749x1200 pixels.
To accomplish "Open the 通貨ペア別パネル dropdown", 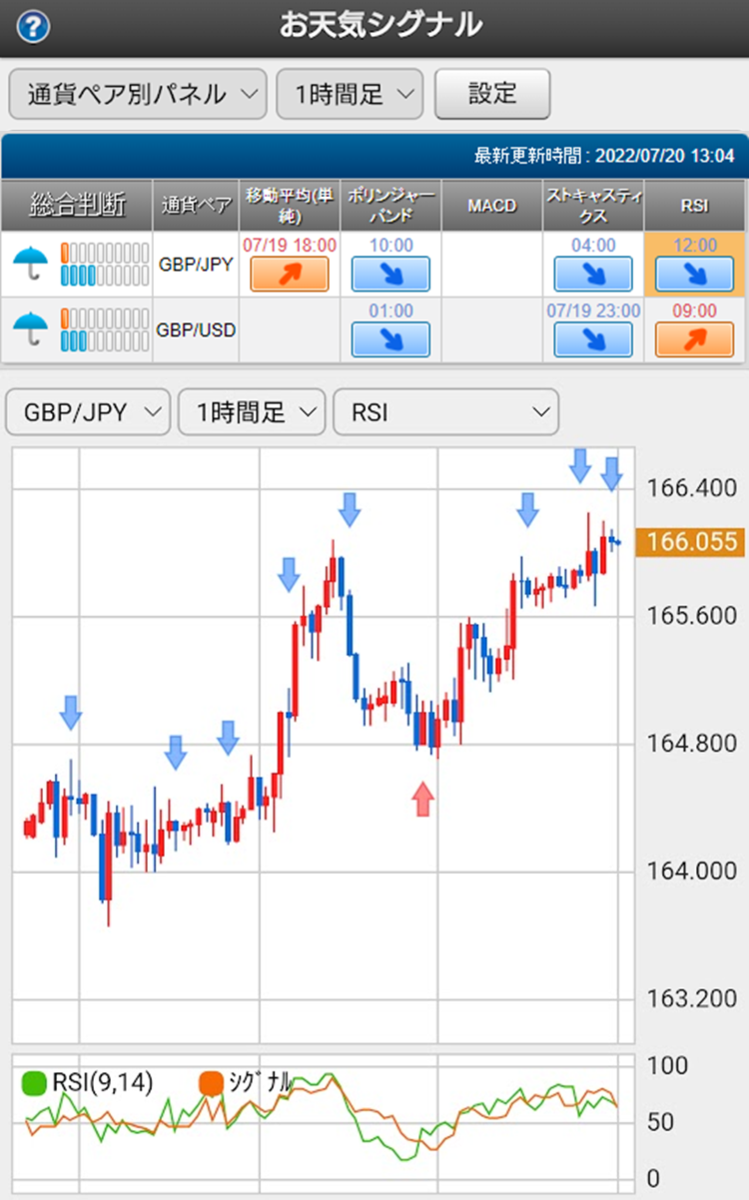I will tap(138, 94).
